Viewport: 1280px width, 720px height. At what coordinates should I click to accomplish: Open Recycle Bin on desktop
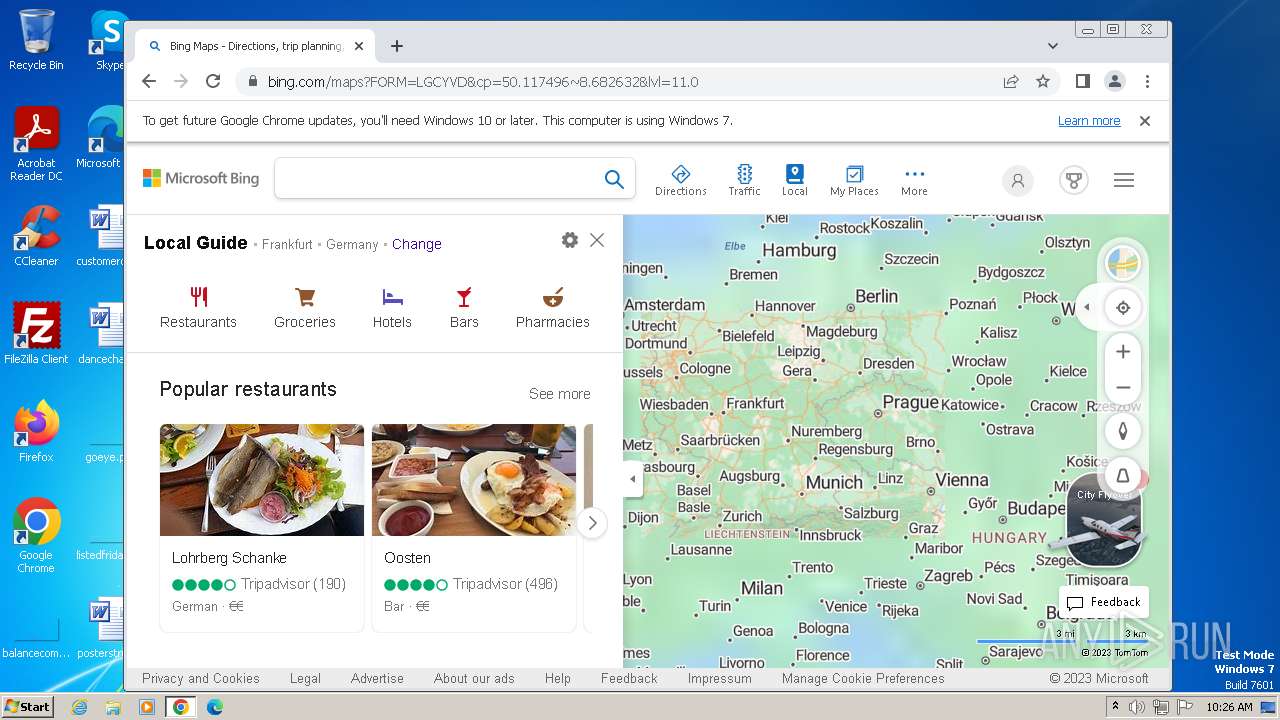[x=36, y=40]
